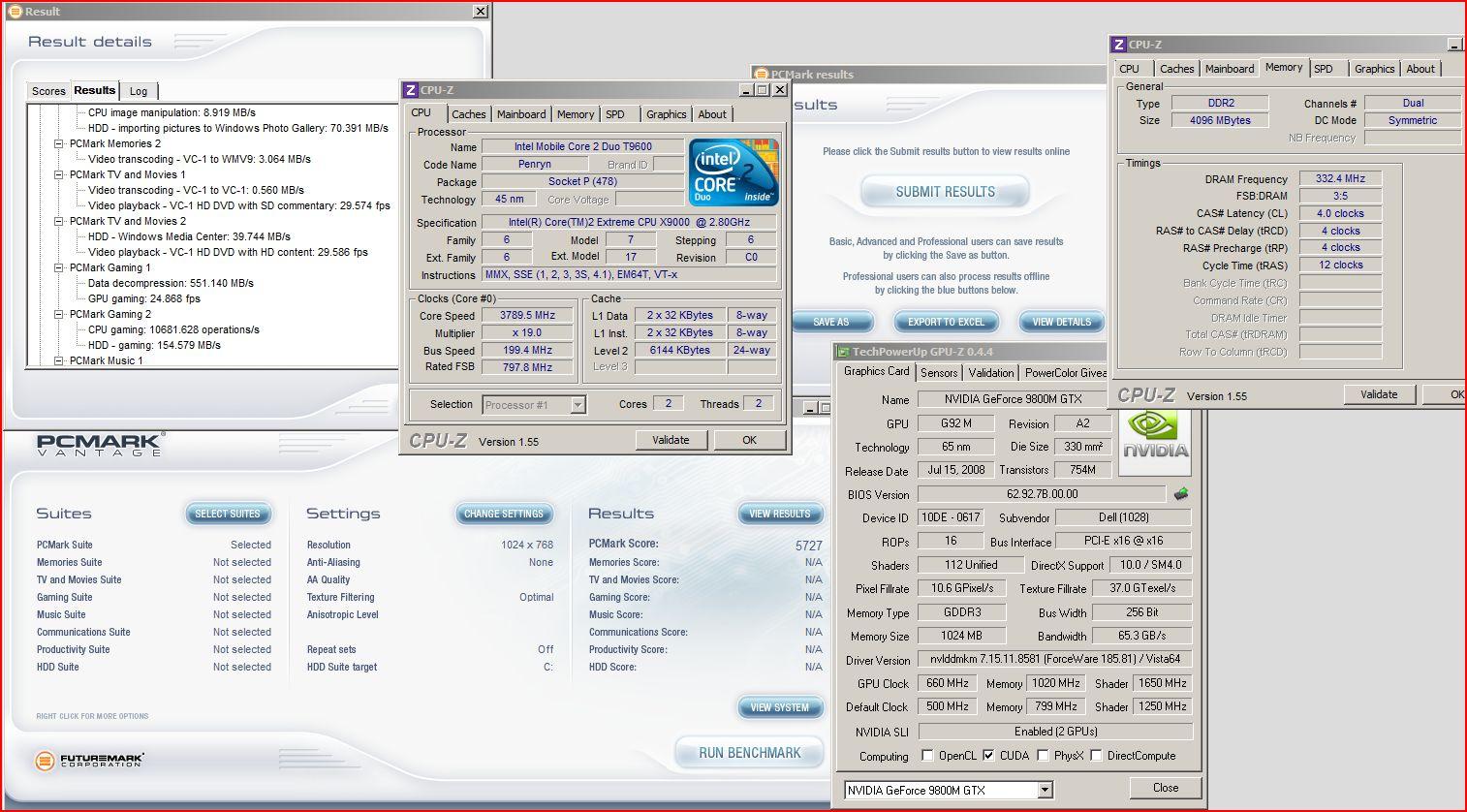Click the DRAM Frequency value 332.4 MHz
The width and height of the screenshot is (1467, 812).
pos(1340,178)
